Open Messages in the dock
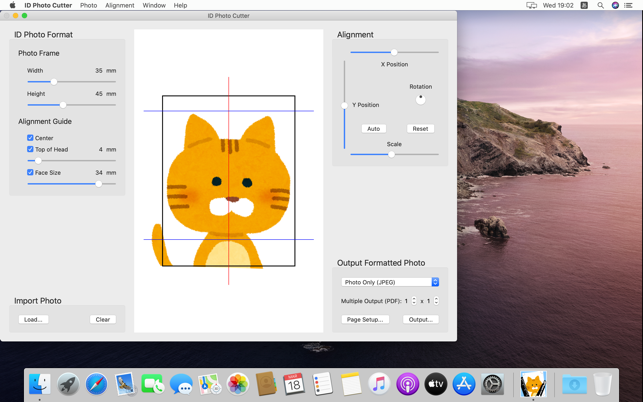Viewport: 643px width, 402px height. tap(181, 384)
